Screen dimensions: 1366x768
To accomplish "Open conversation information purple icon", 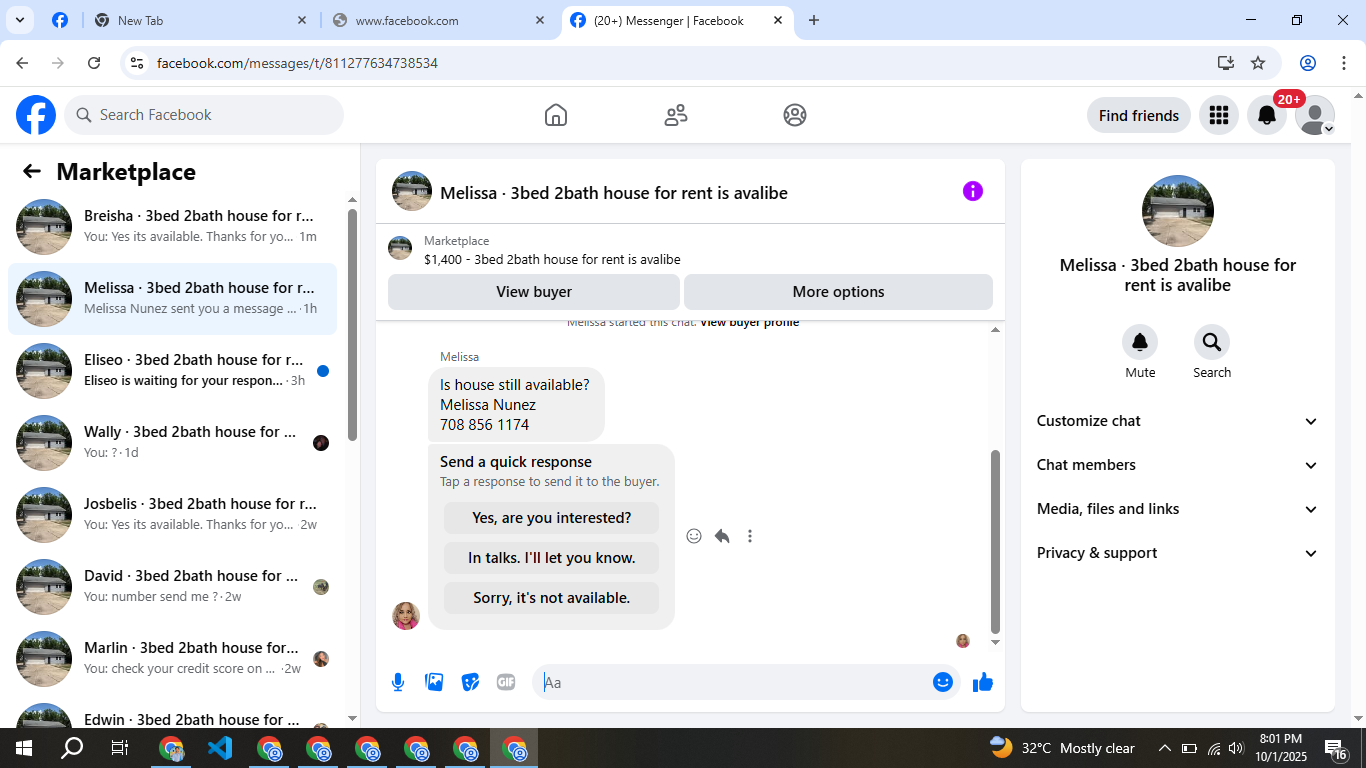I will pos(973,191).
